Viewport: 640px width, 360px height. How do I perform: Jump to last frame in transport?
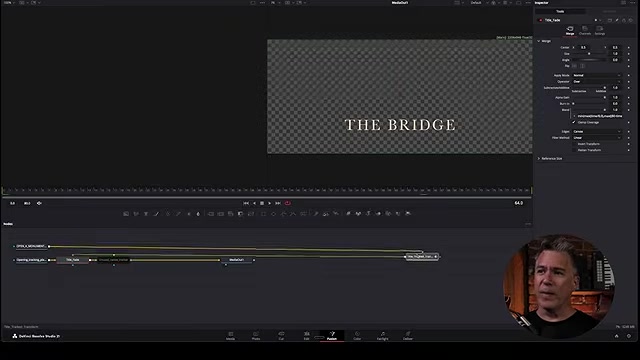[278, 203]
